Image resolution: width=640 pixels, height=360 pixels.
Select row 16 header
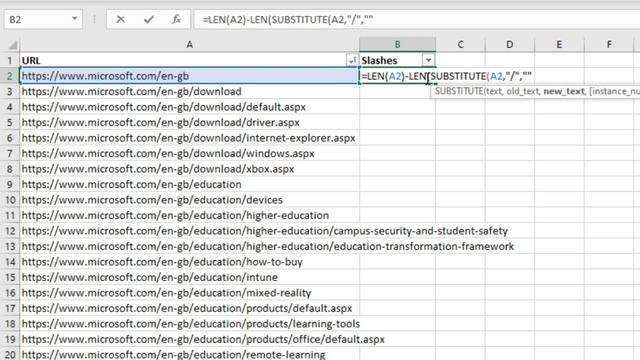9,293
